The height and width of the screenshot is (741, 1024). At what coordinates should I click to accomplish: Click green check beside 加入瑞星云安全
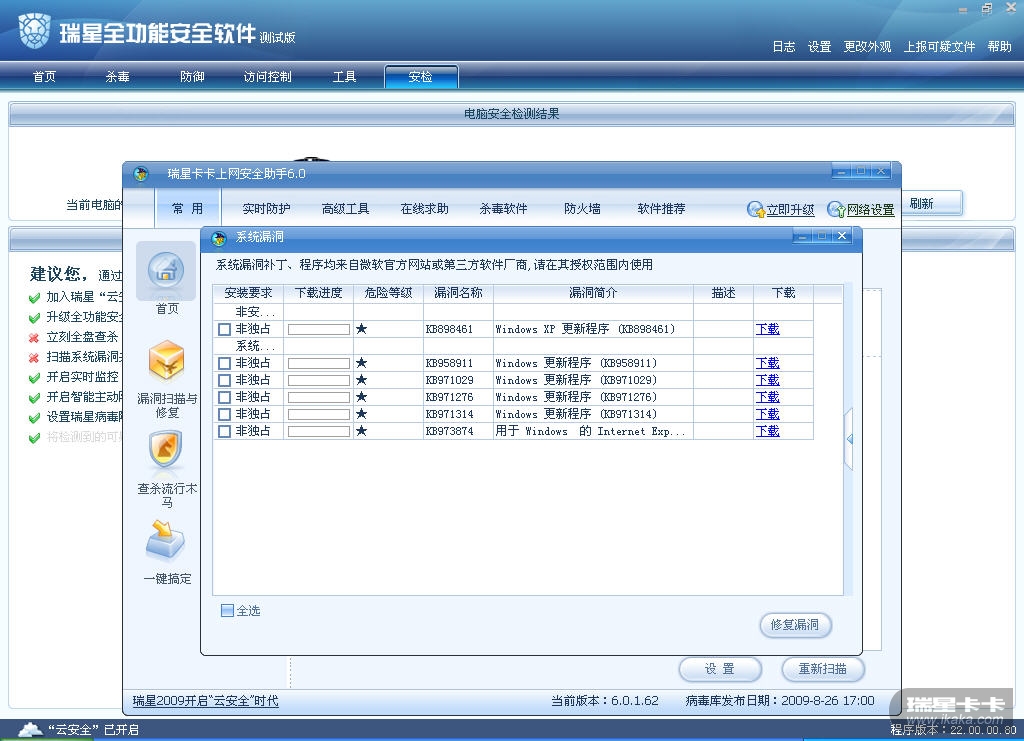pyautogui.click(x=34, y=298)
